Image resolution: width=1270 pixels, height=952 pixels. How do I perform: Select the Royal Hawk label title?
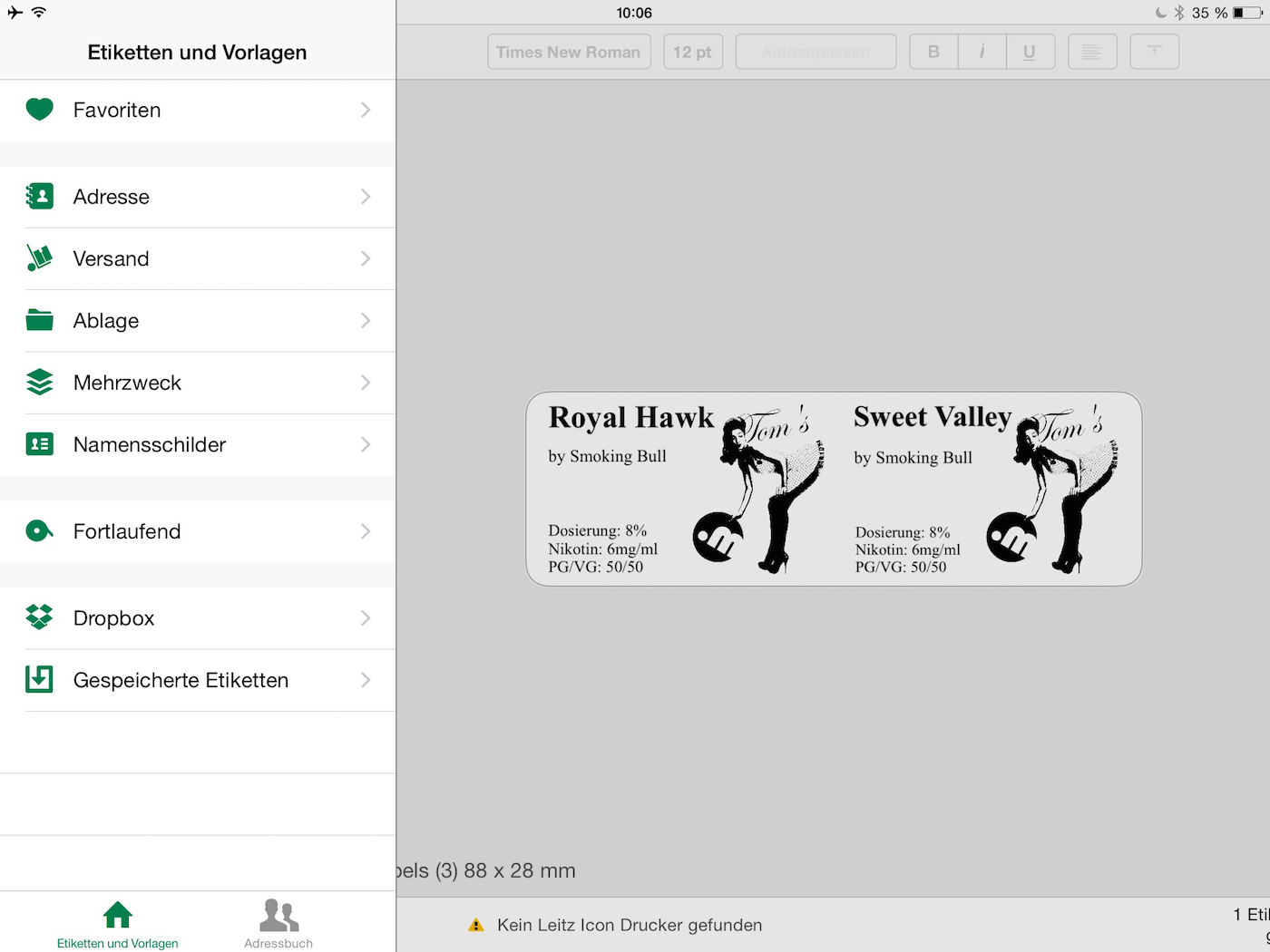pyautogui.click(x=631, y=418)
